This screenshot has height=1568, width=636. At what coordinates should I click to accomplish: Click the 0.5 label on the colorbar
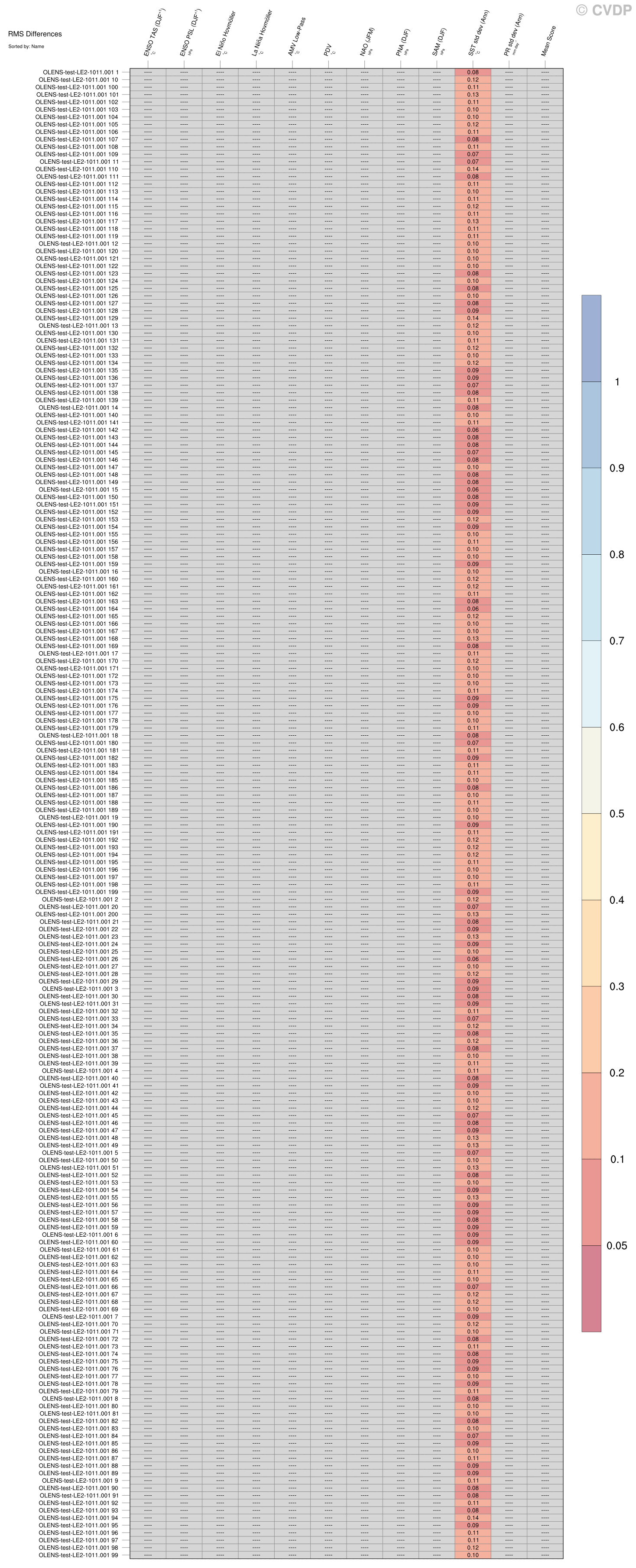pos(617,814)
